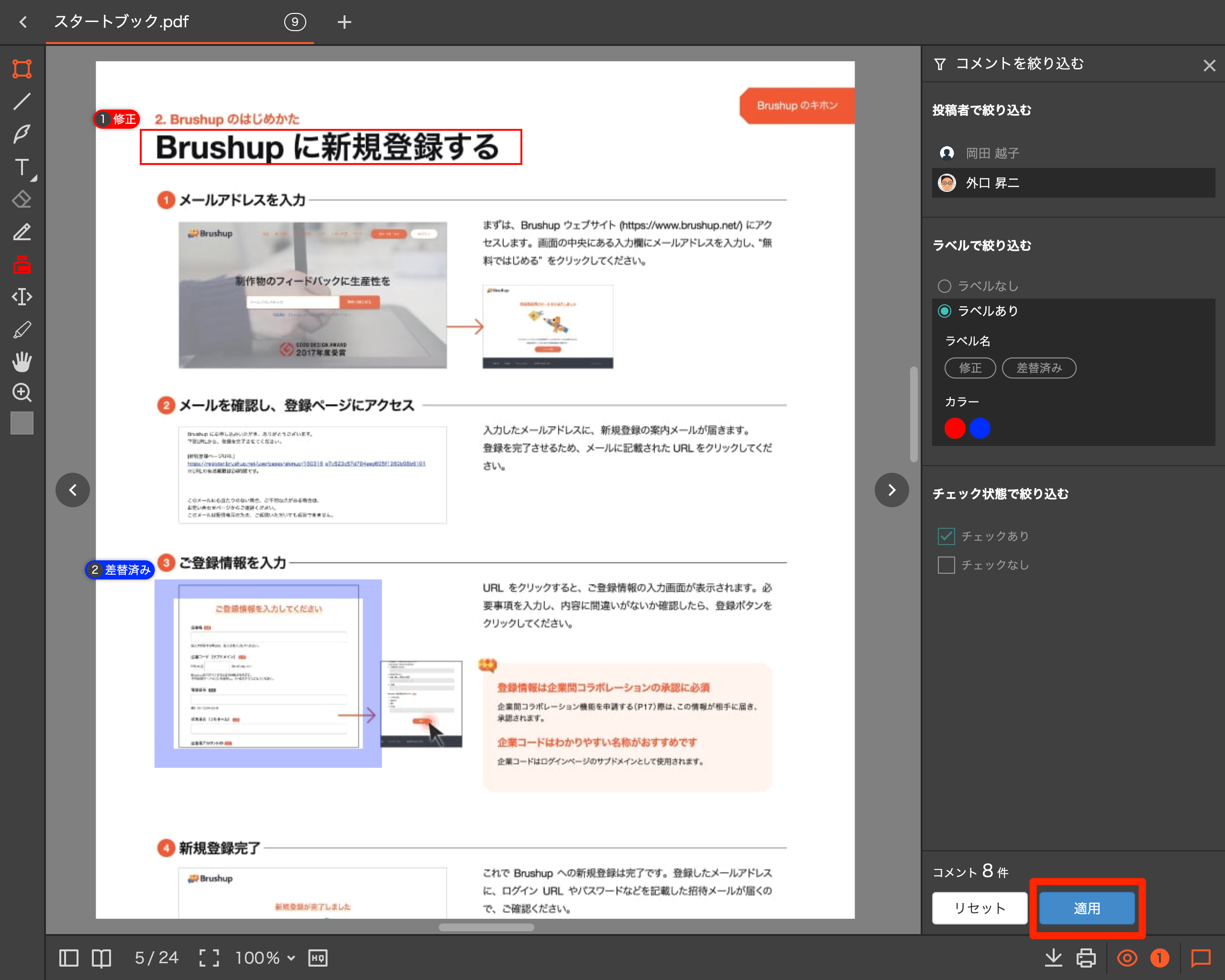Open the comments chat icon
Image resolution: width=1225 pixels, height=980 pixels.
[1201, 958]
